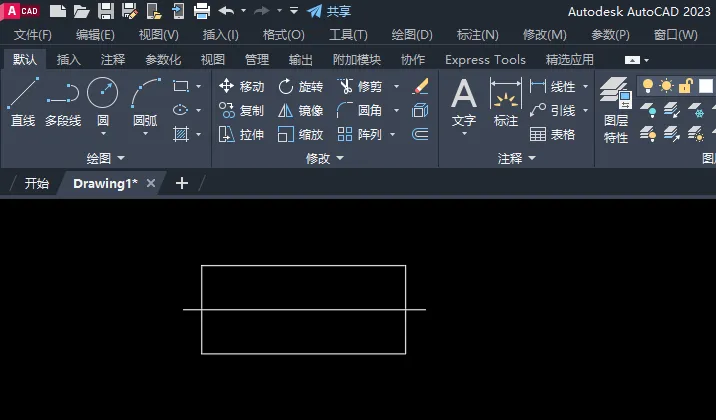Activate the Copy (复制) tool
Viewport: 716px width, 420px height.
(x=242, y=110)
